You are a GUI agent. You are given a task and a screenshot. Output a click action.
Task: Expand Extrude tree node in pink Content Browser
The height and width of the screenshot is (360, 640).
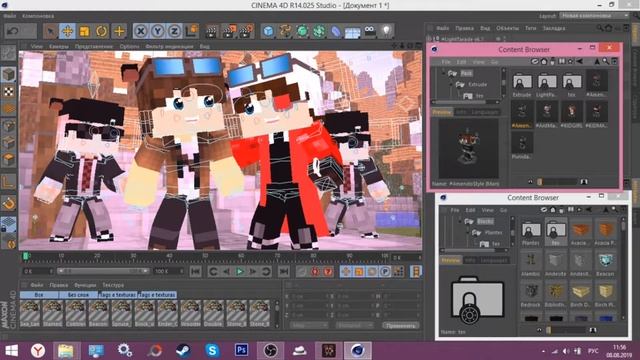451,84
